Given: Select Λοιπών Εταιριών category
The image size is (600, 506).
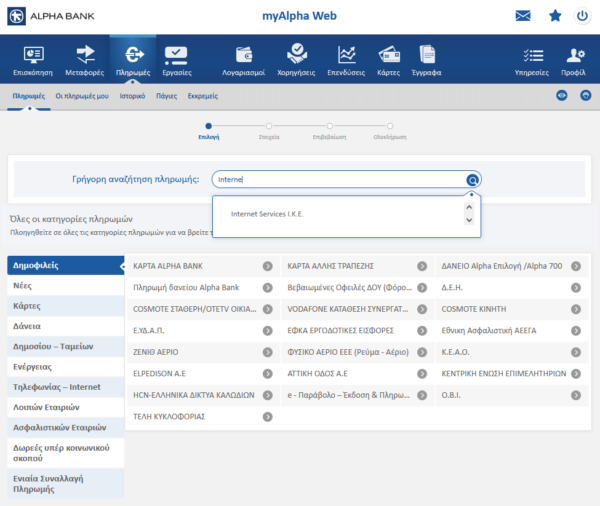Looking at the screenshot, I should coord(66,407).
